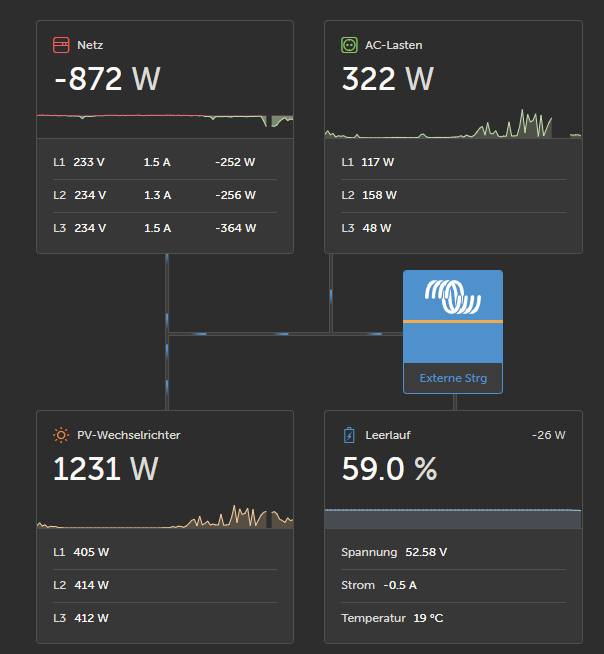This screenshot has width=604, height=654.
Task: Open the Externe Strg link
Action: pos(453,378)
